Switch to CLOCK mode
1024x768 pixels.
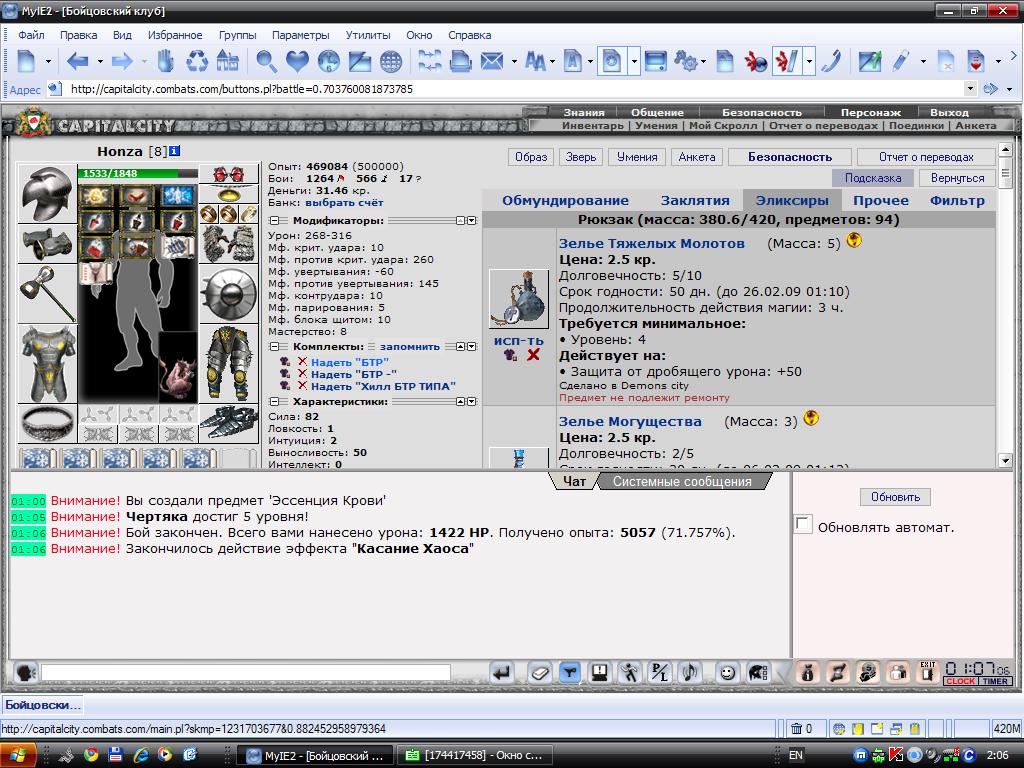coord(961,681)
